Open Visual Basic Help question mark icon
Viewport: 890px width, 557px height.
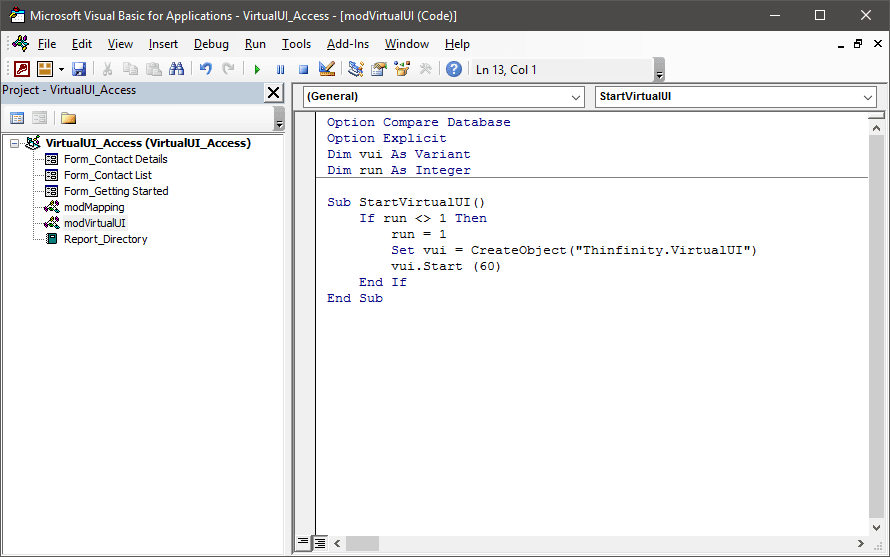[x=454, y=69]
